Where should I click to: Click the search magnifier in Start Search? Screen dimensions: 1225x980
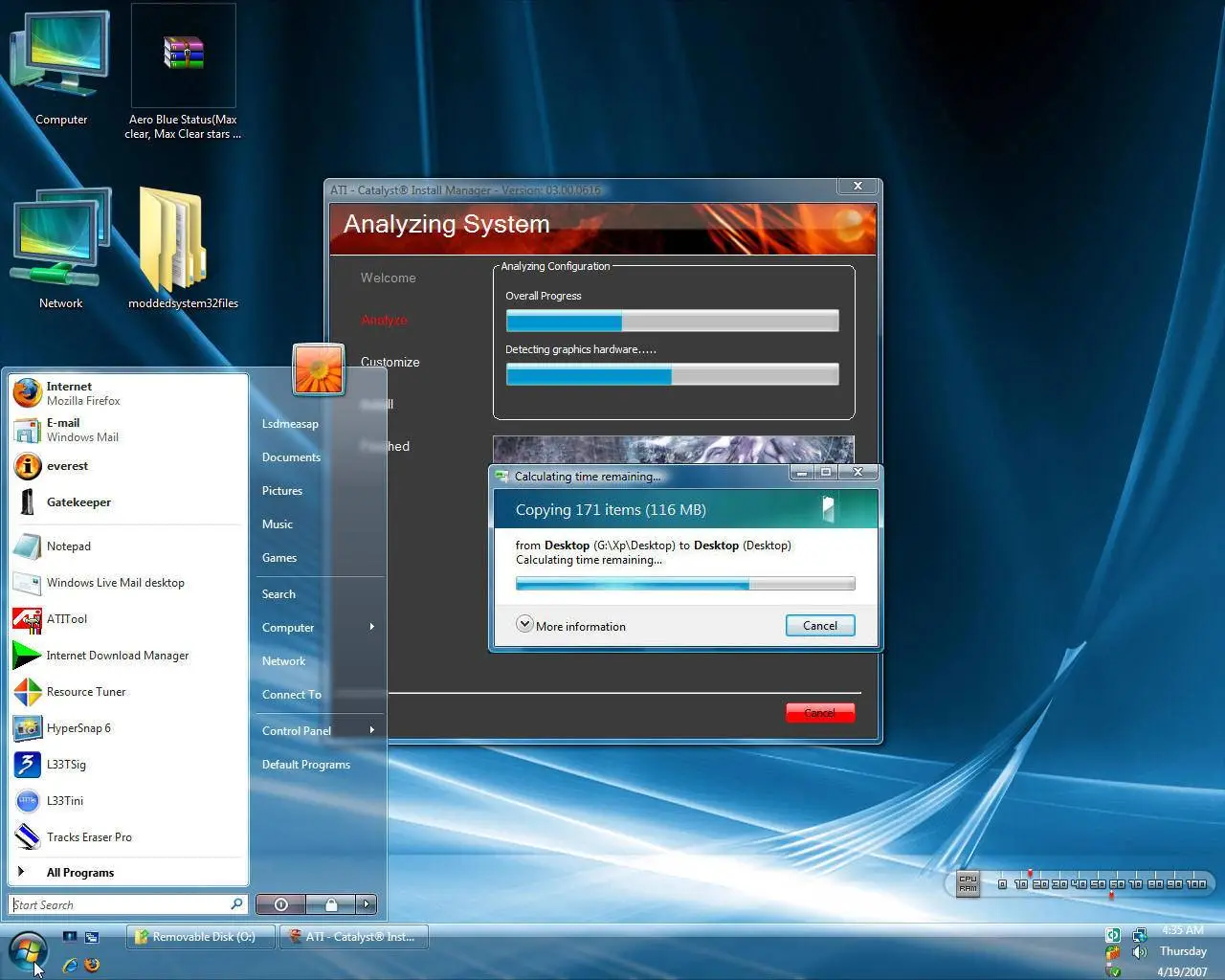coord(236,904)
